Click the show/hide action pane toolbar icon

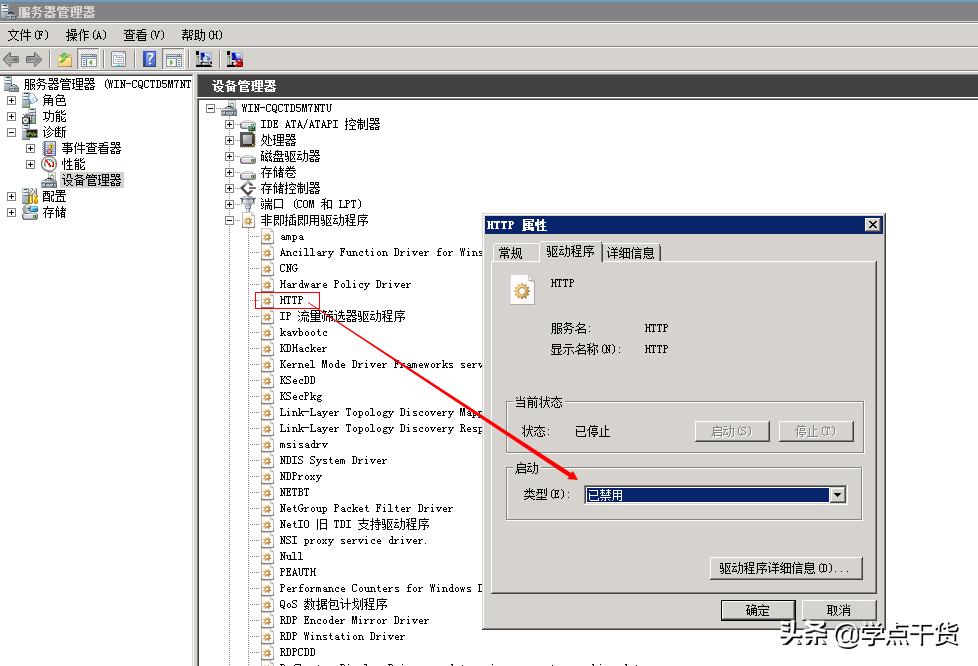(173, 59)
